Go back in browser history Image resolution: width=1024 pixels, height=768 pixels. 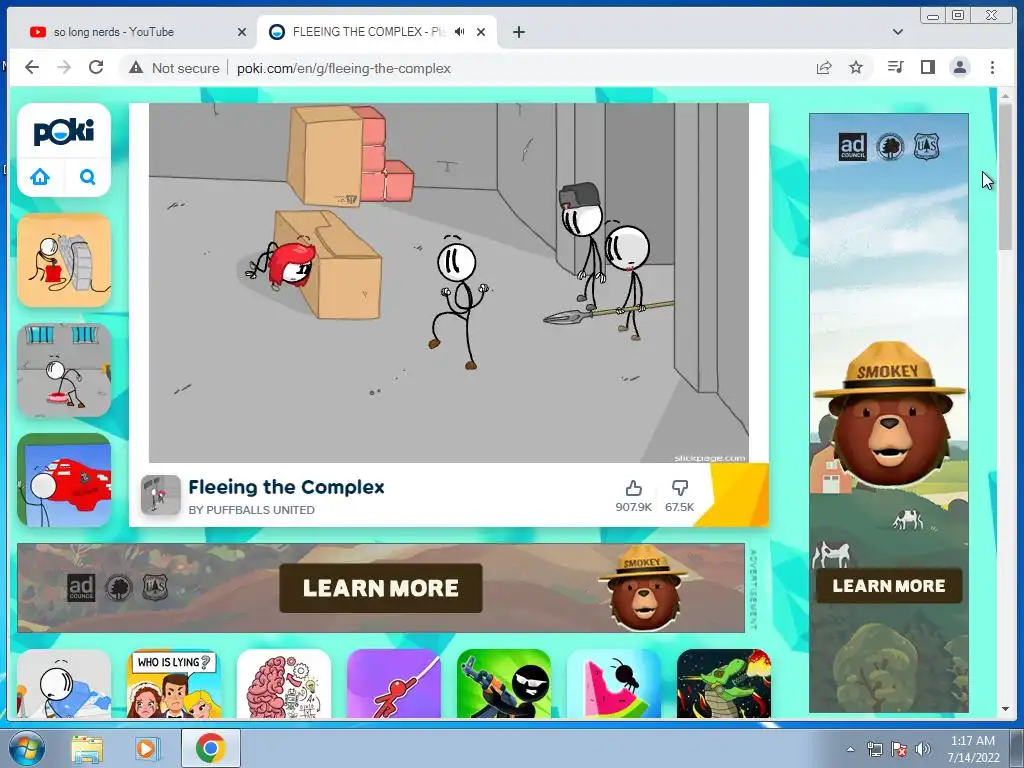tap(32, 67)
